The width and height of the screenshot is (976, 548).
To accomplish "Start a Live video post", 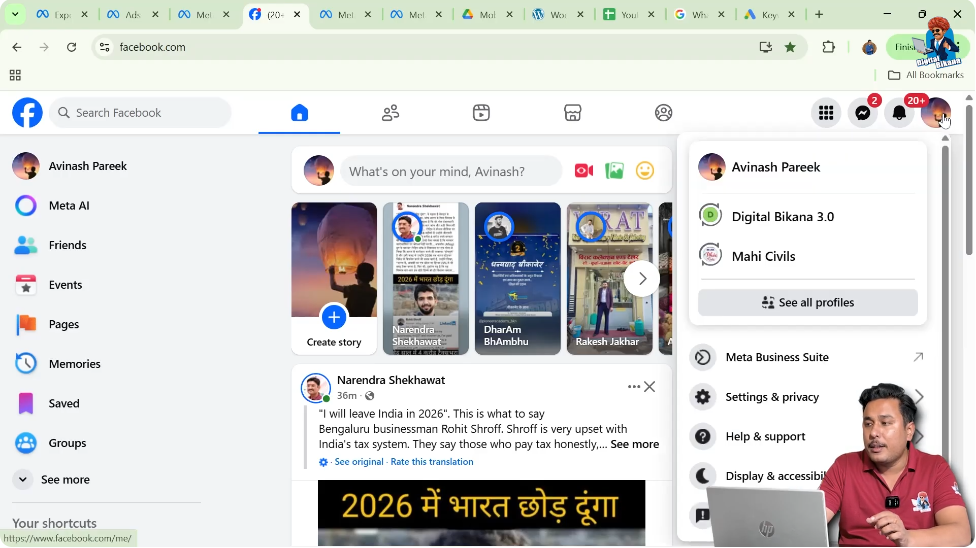I will (x=583, y=171).
